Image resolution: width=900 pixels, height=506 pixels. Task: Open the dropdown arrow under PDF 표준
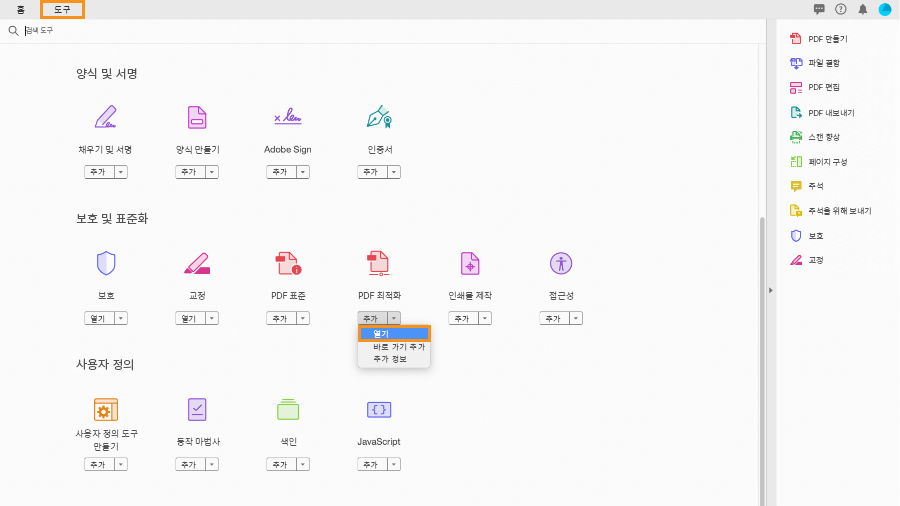[304, 318]
